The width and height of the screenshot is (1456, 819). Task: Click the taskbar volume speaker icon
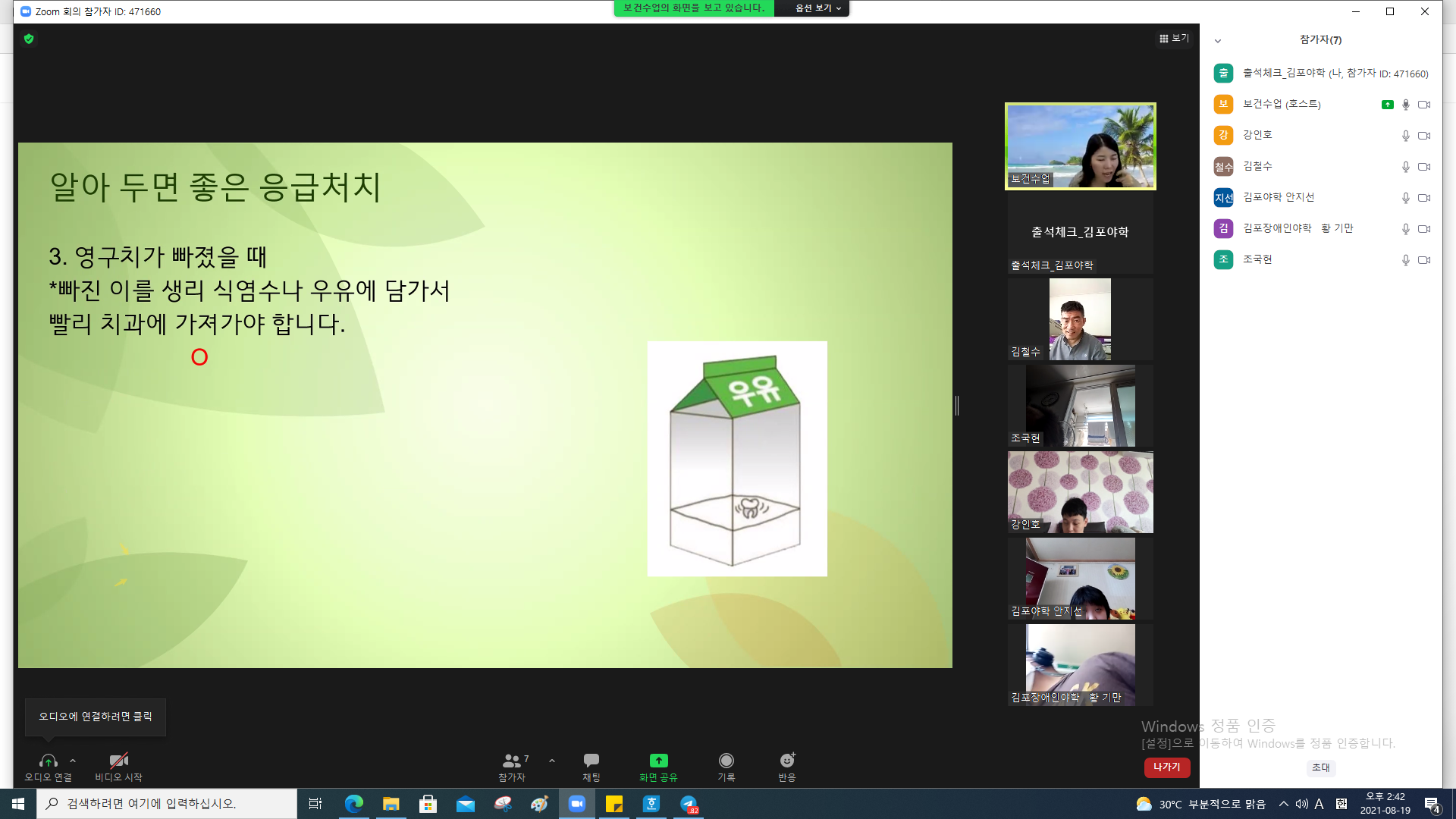1301,804
